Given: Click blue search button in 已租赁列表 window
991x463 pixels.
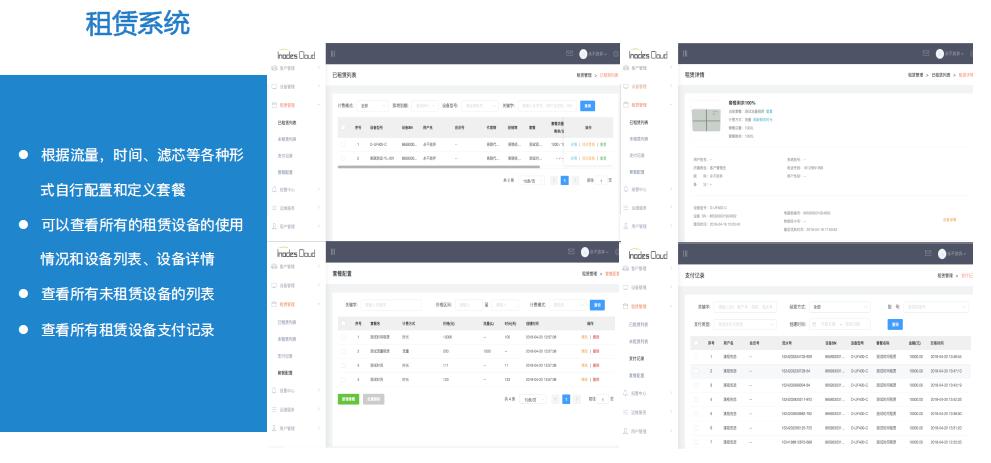Looking at the screenshot, I should [588, 106].
